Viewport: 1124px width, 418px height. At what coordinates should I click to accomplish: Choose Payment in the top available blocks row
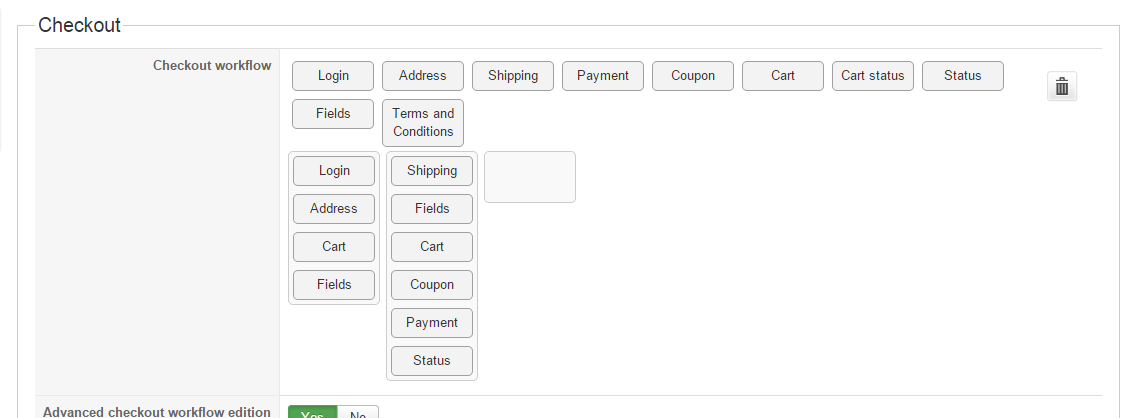(603, 76)
